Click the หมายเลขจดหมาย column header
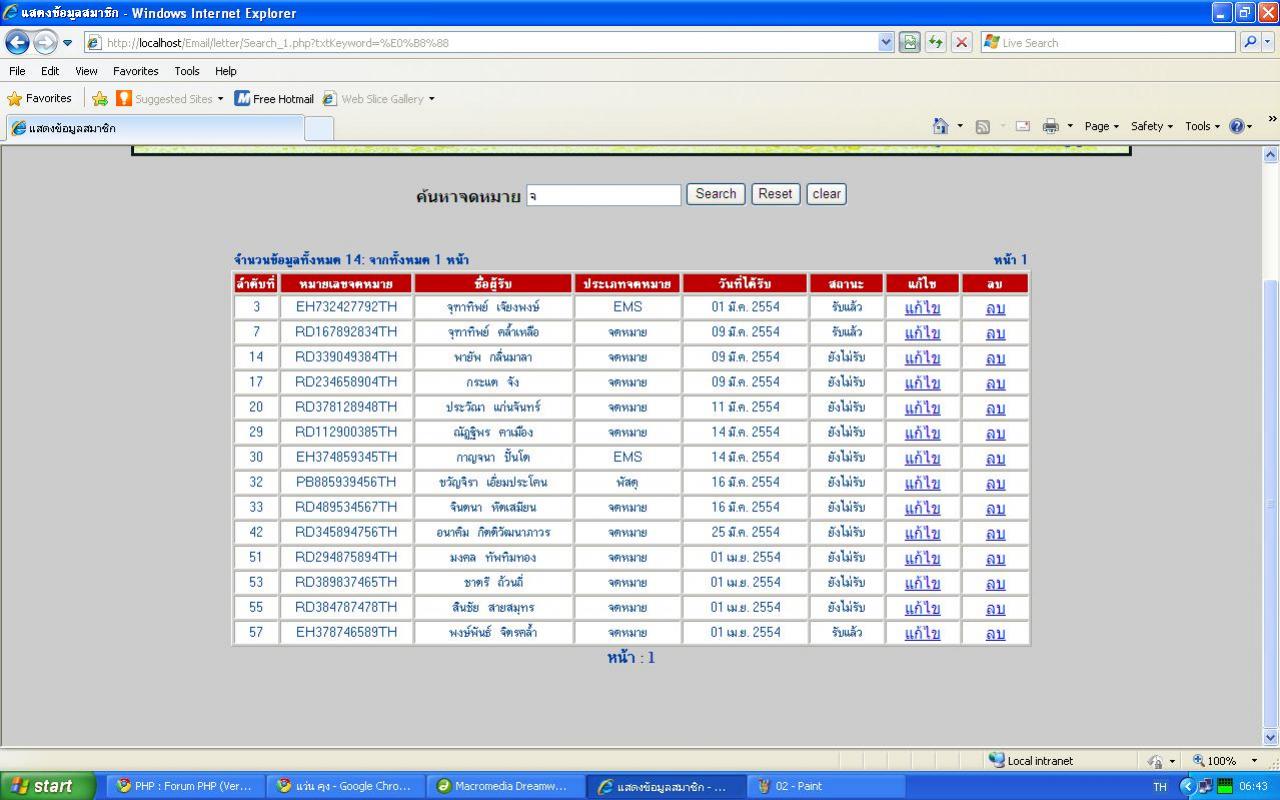Screen dimensions: 1280x800 (346, 284)
